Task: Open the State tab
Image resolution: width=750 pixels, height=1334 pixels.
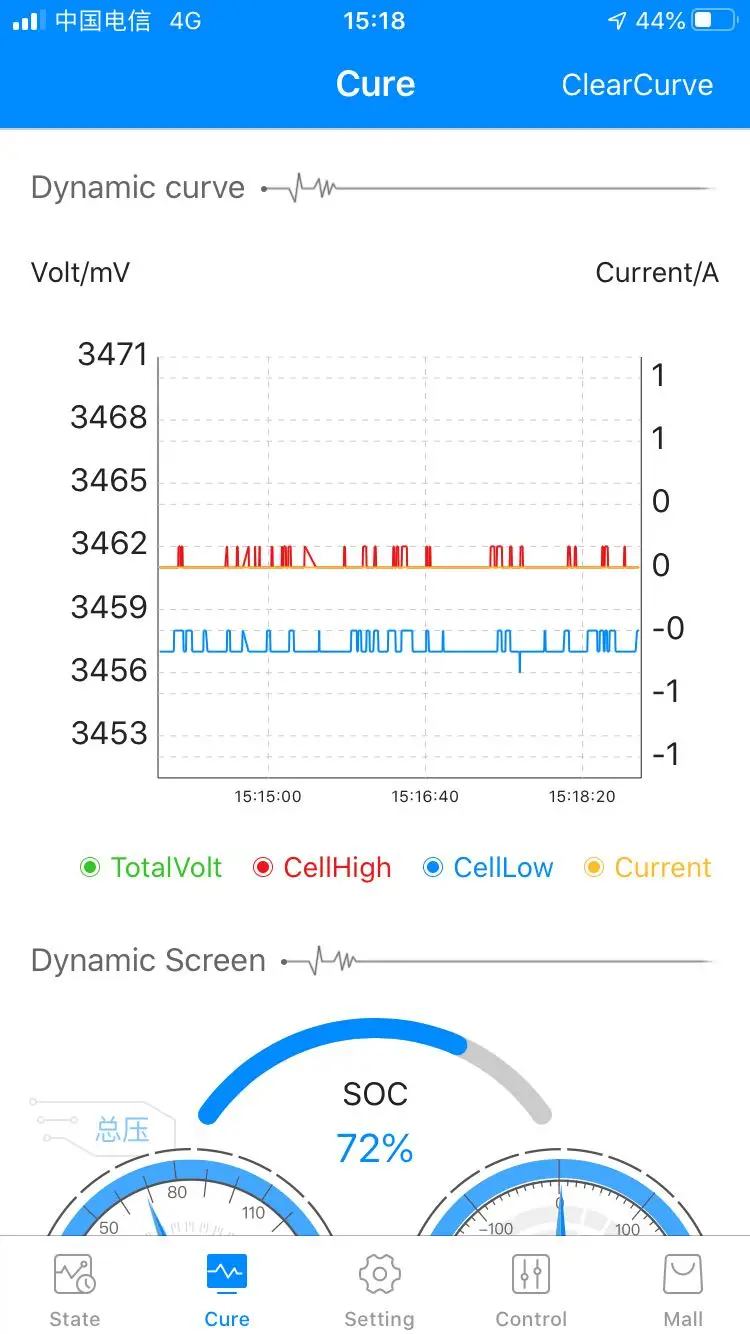Action: pyautogui.click(x=75, y=1290)
